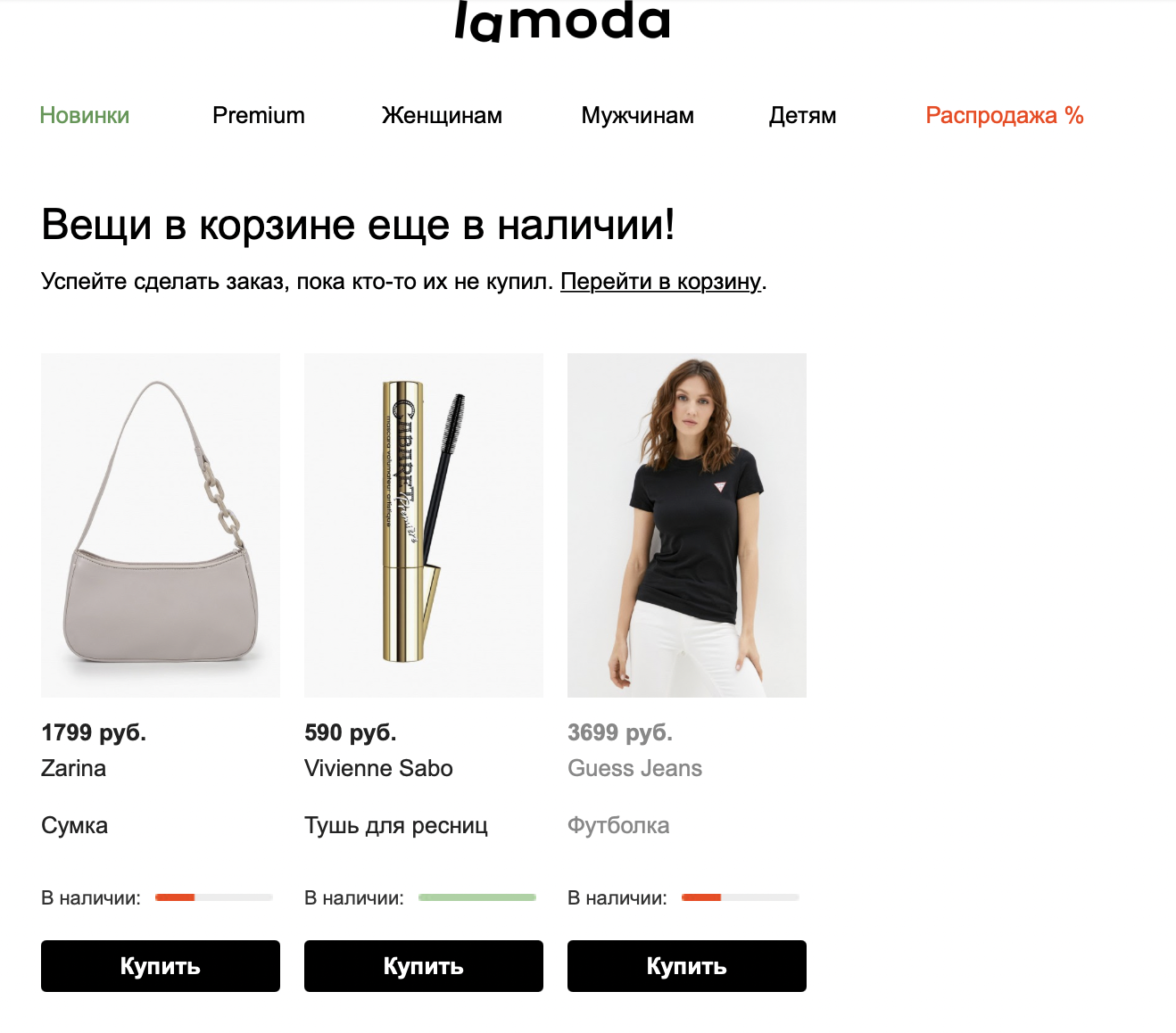Image resolution: width=1176 pixels, height=1033 pixels.
Task: Open the Vivienne Sabo mascara image
Action: coord(424,525)
